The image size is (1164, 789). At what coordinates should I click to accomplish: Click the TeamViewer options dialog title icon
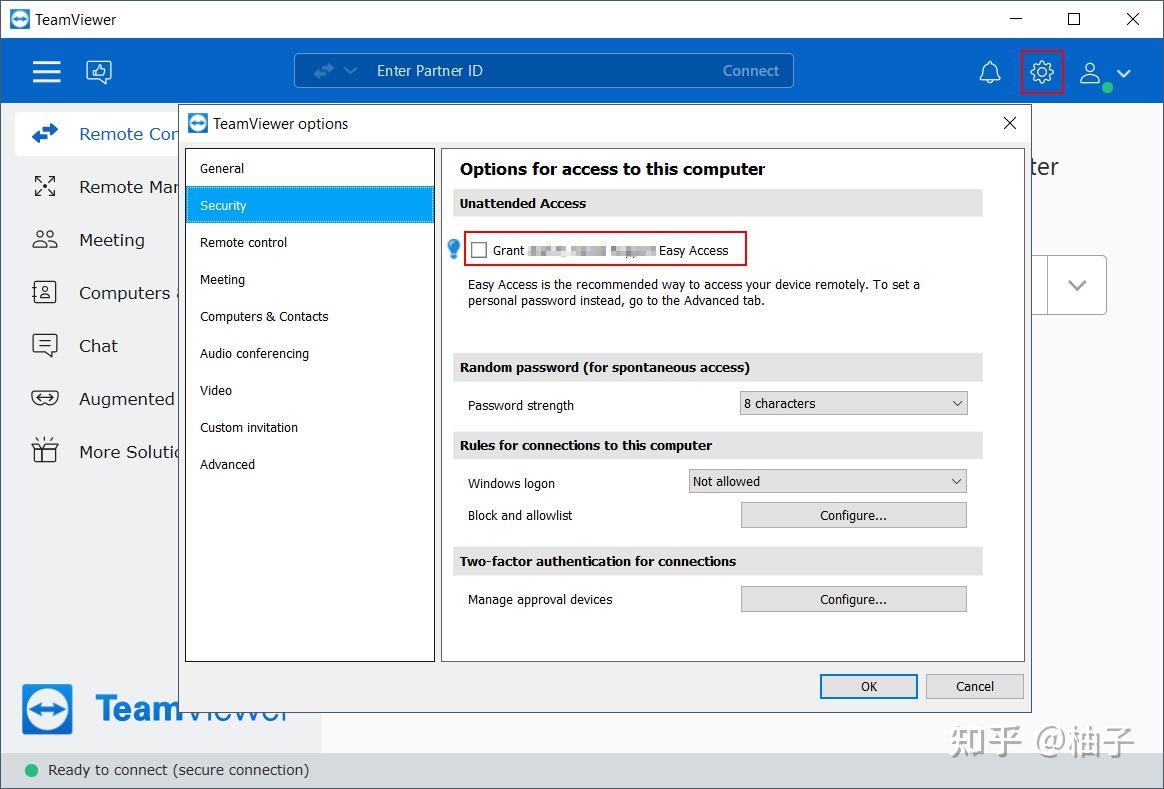click(198, 123)
